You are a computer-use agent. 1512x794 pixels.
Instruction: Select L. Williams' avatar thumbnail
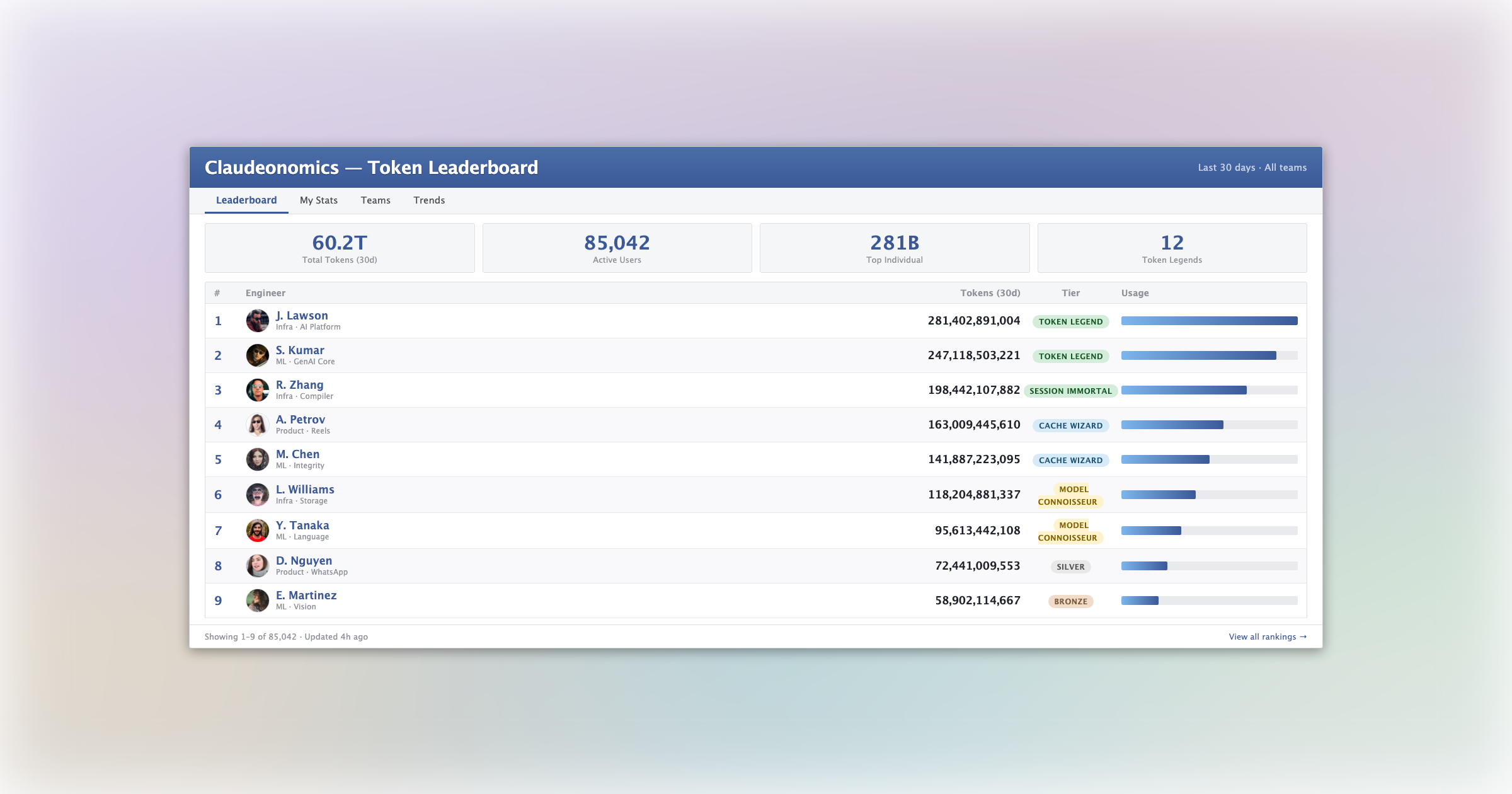(x=258, y=494)
